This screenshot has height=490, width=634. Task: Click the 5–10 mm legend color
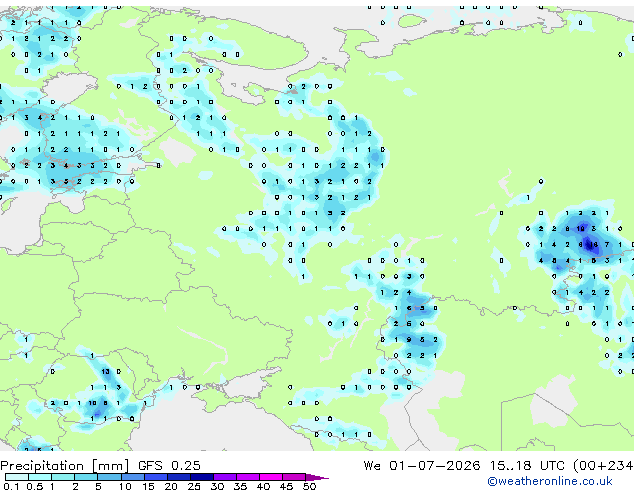pos(110,477)
